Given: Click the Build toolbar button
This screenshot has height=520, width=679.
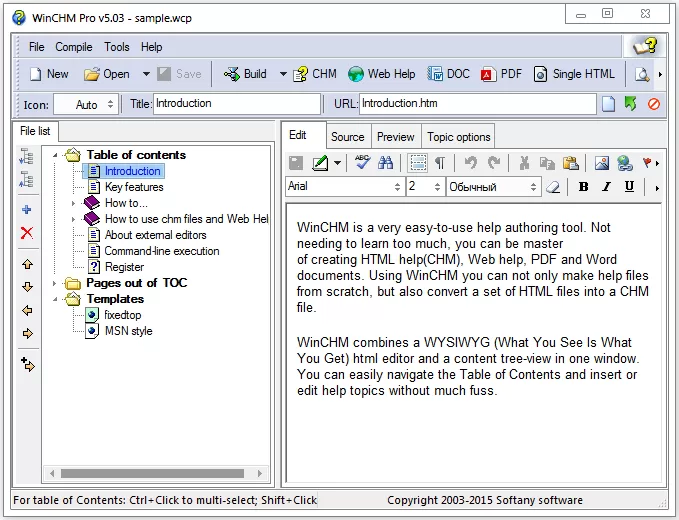Looking at the screenshot, I should pos(245,74).
